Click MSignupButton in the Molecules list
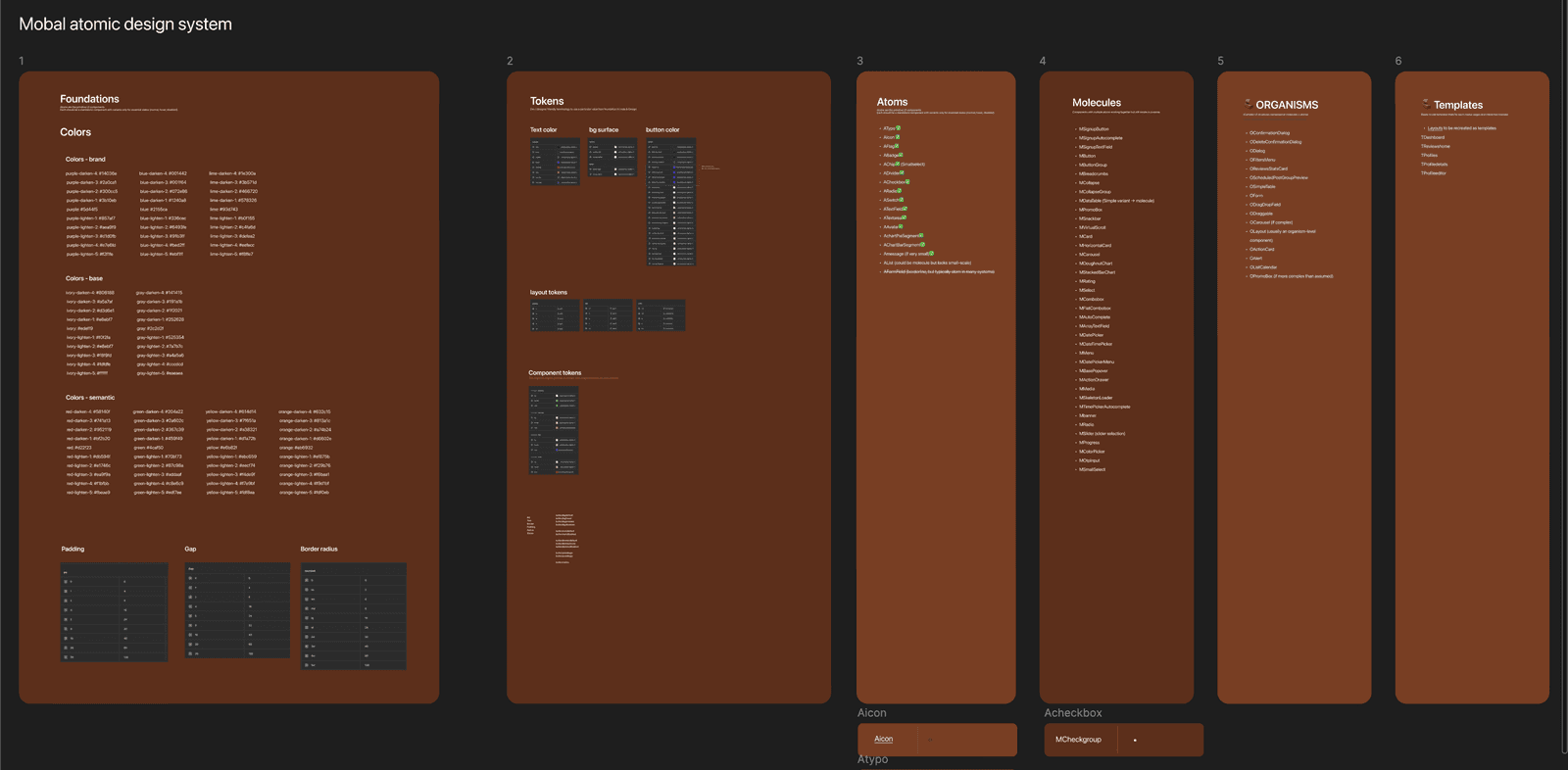The width and height of the screenshot is (1568, 770). click(1094, 129)
